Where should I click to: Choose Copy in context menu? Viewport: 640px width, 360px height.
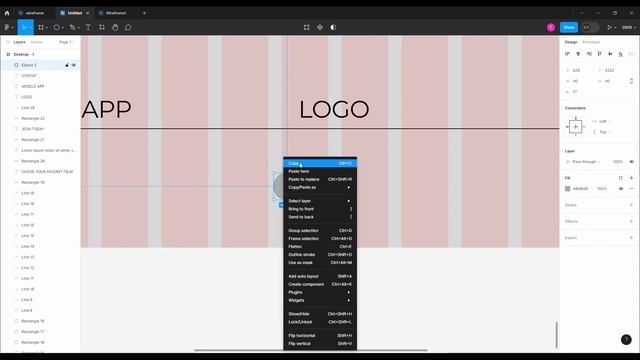coord(320,163)
